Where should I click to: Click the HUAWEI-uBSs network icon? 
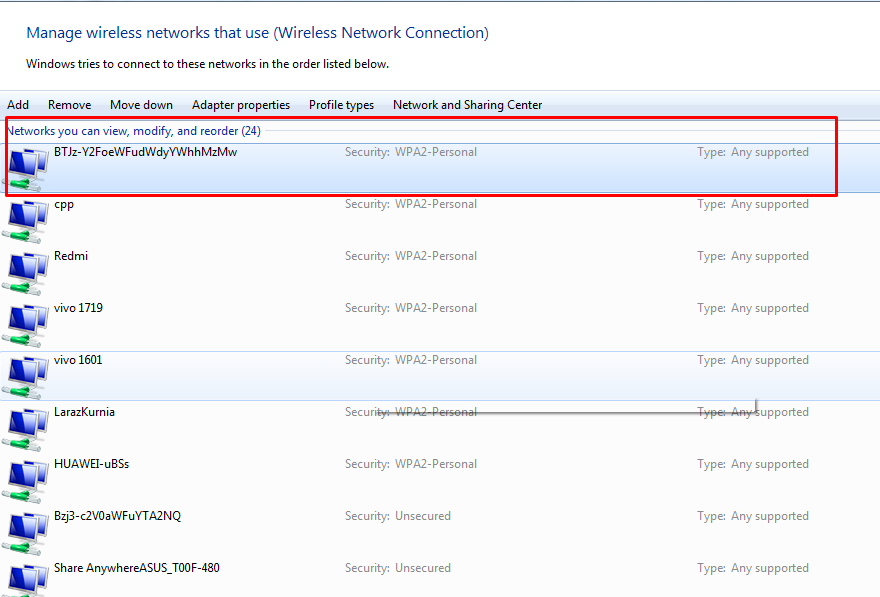pos(27,480)
